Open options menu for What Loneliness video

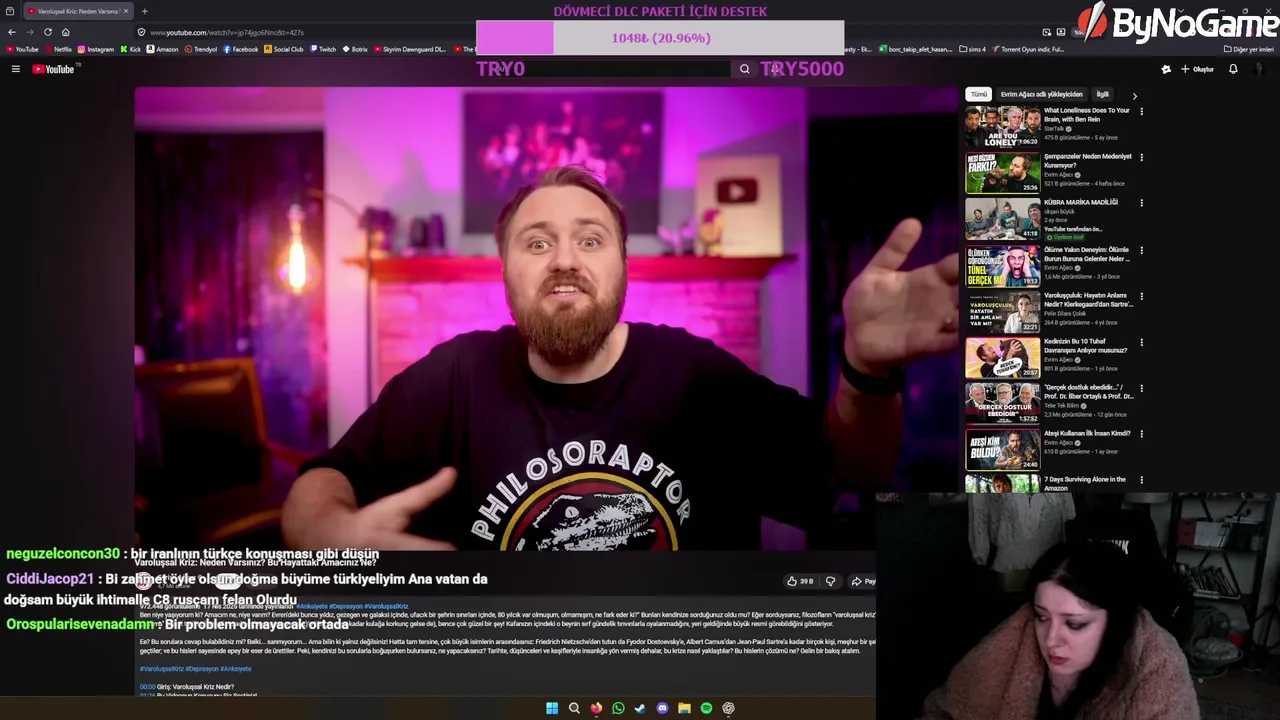(1141, 111)
